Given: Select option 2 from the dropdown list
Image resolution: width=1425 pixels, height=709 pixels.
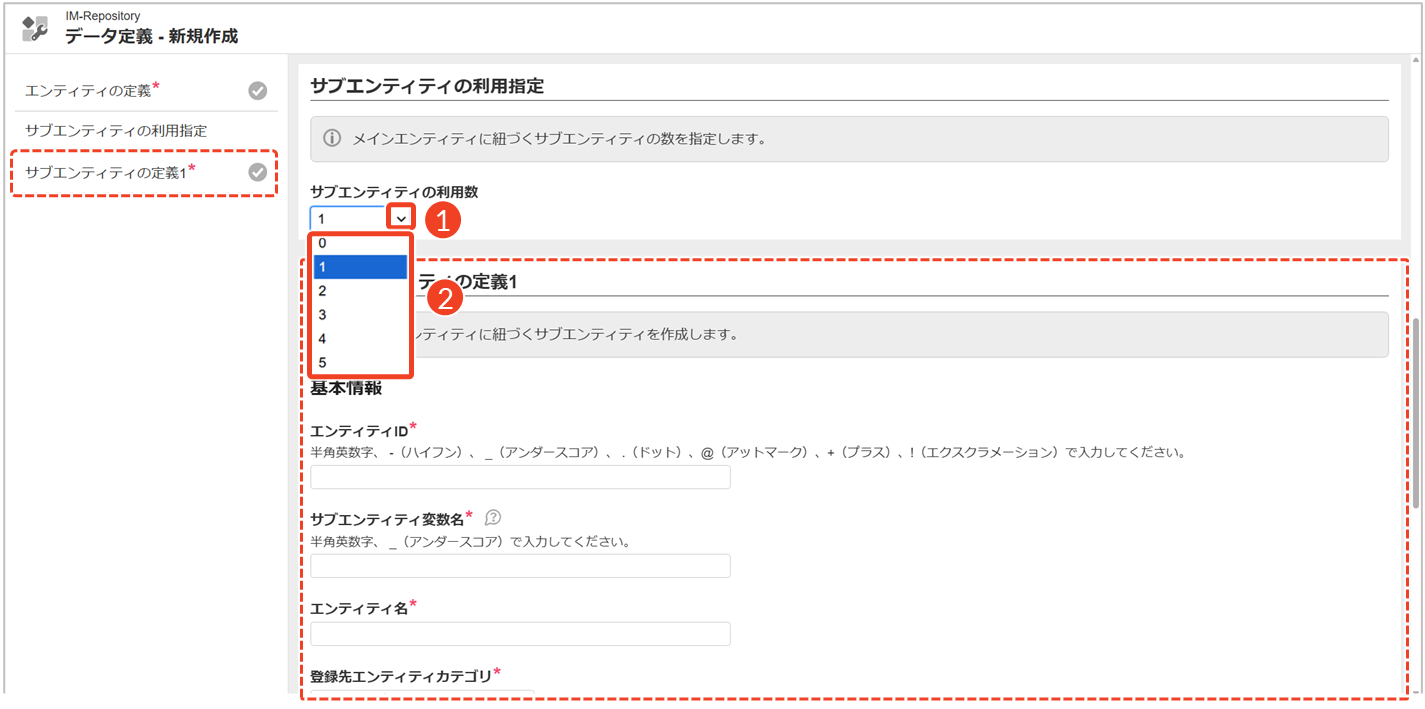Looking at the screenshot, I should tap(360, 291).
